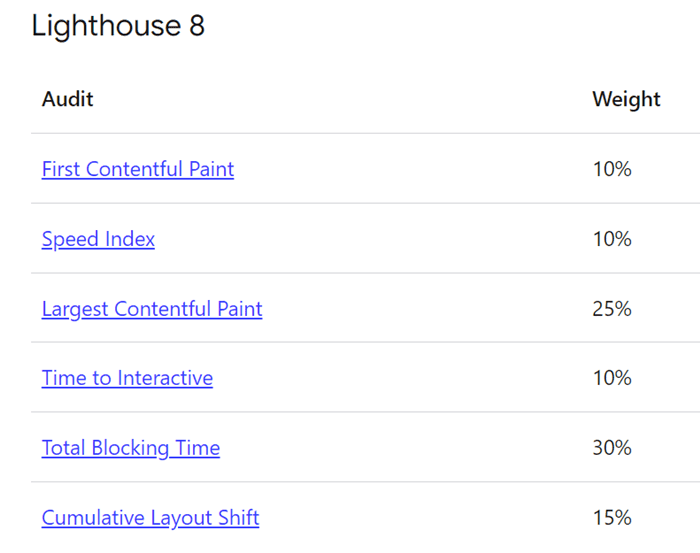The height and width of the screenshot is (553, 700).
Task: Select the 30% weight value
Action: [x=612, y=448]
